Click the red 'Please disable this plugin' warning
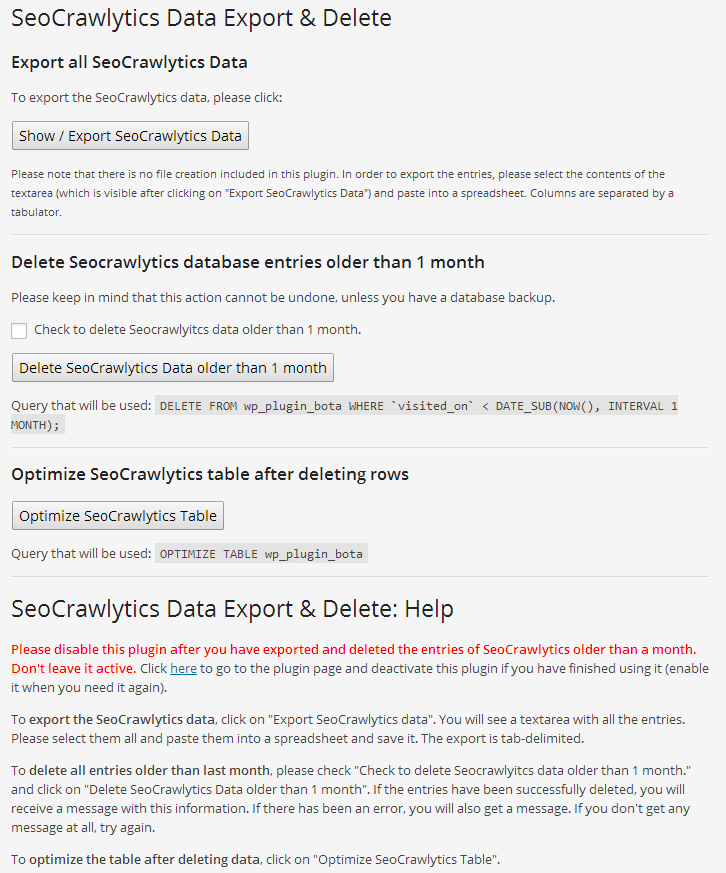726x873 pixels. (x=353, y=649)
